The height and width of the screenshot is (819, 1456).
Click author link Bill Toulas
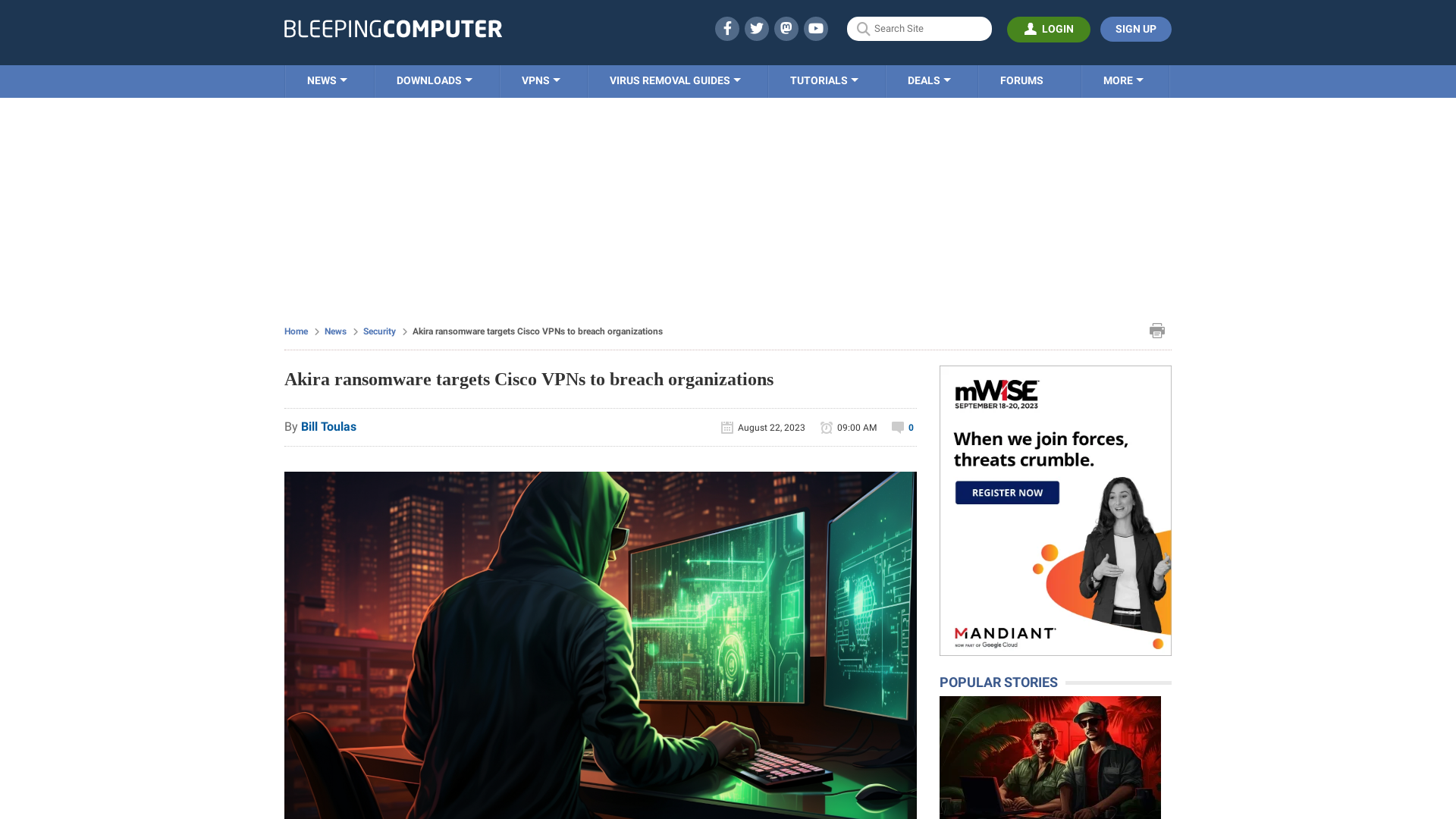coord(328,426)
